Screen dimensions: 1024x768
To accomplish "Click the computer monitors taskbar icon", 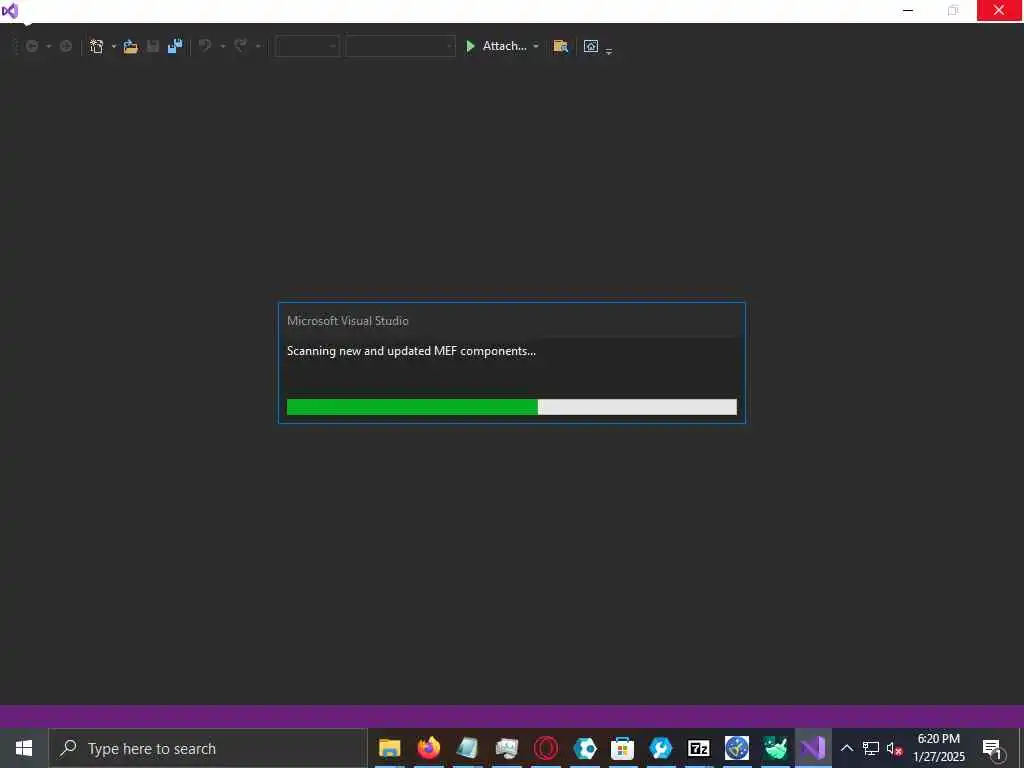I will coord(506,748).
